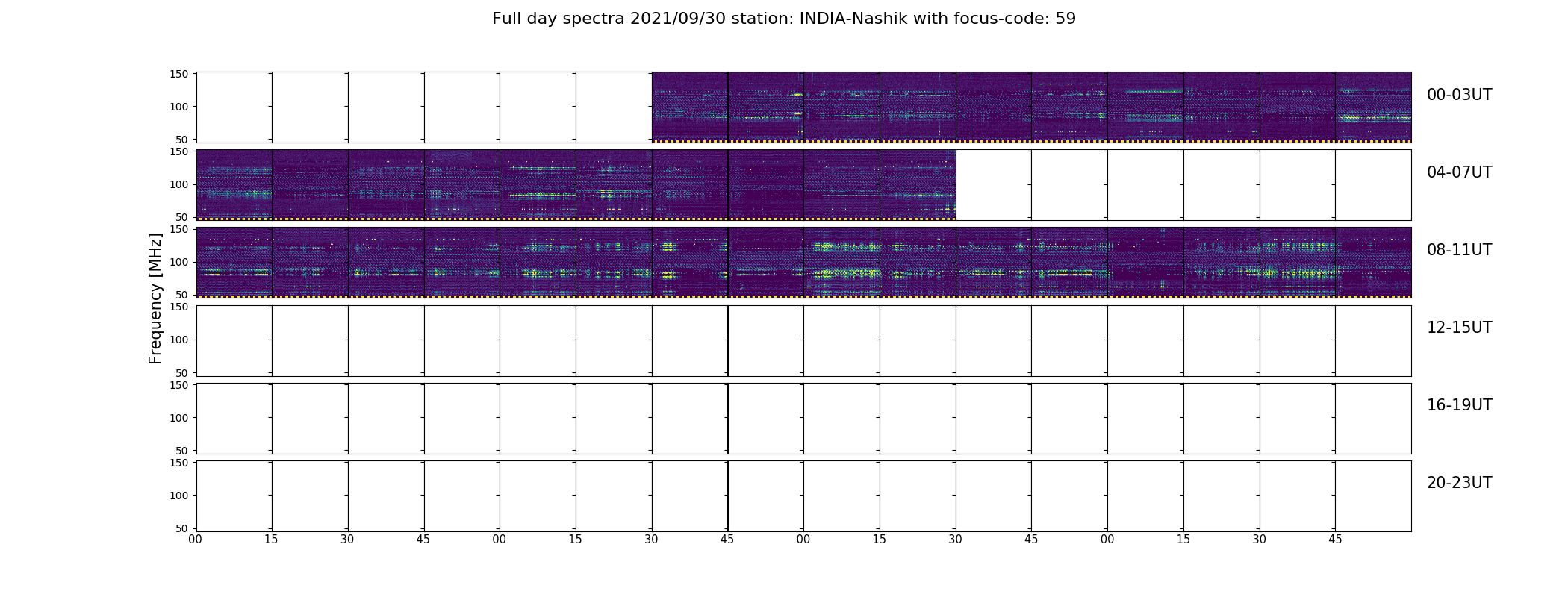Click the '100' frequency tick of the 04-07UT row

[179, 184]
